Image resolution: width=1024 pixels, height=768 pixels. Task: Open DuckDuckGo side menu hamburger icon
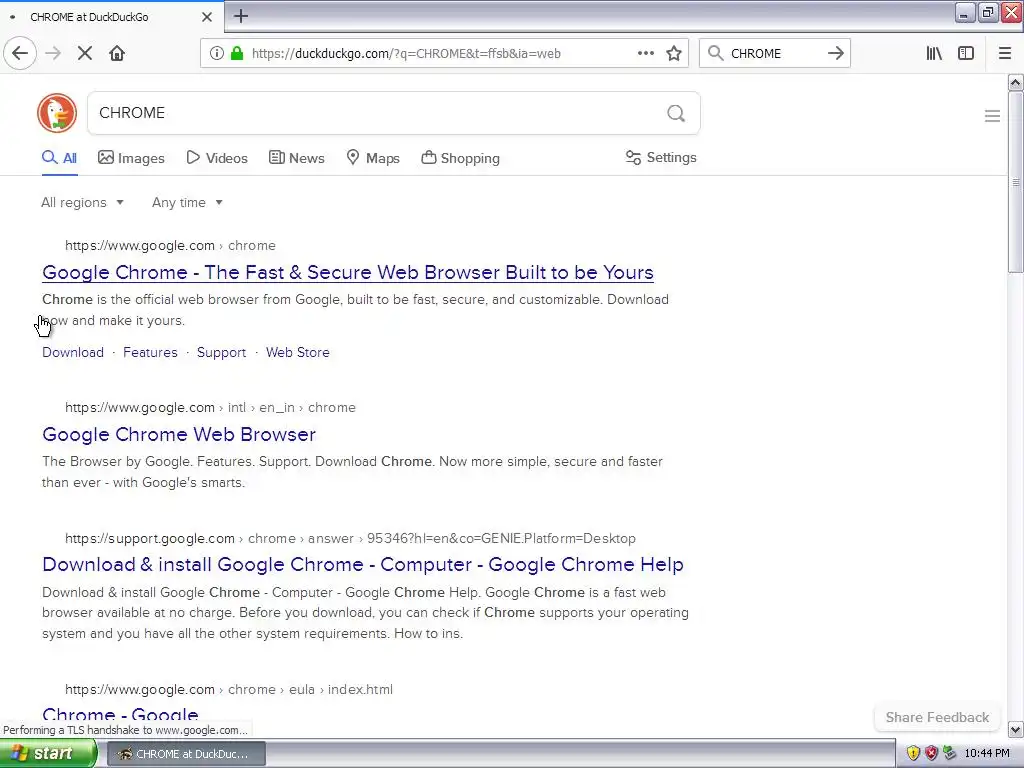(992, 116)
